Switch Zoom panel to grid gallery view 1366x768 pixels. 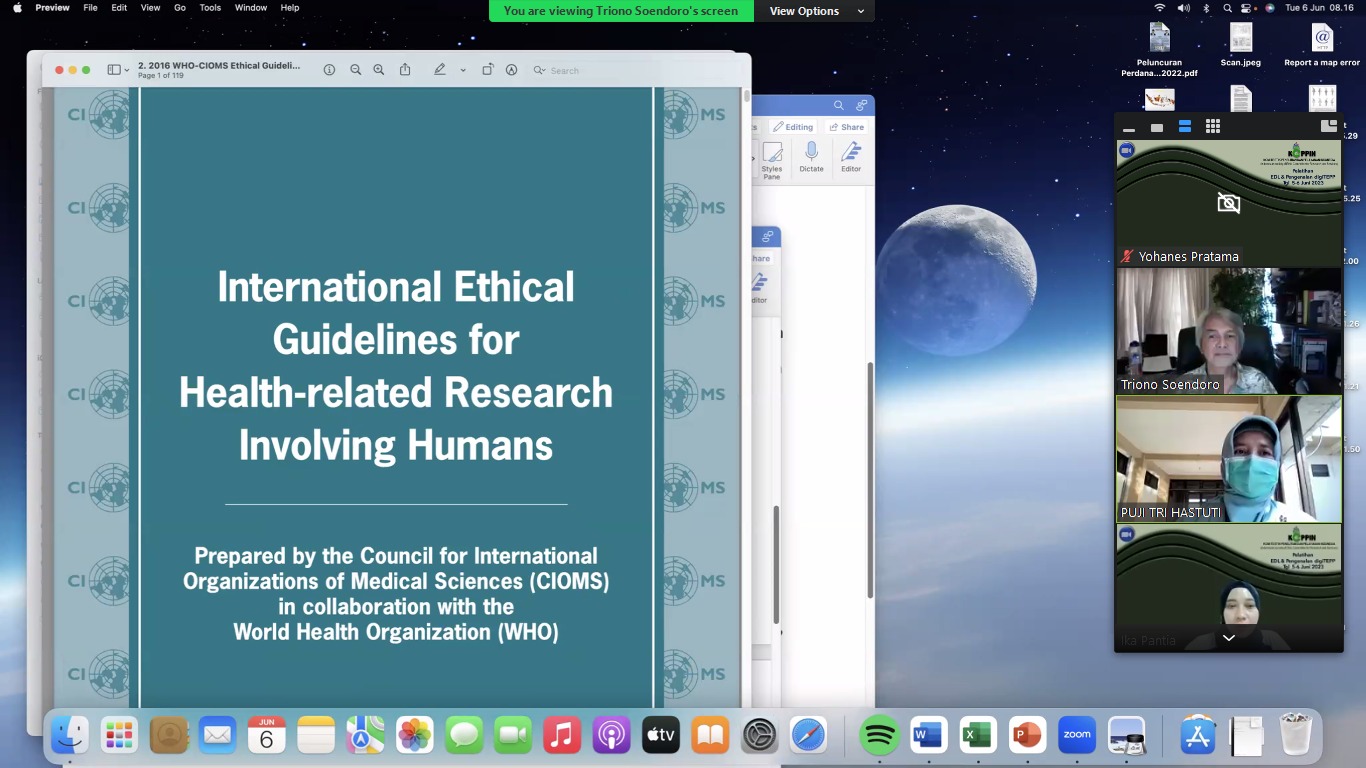(x=1213, y=127)
